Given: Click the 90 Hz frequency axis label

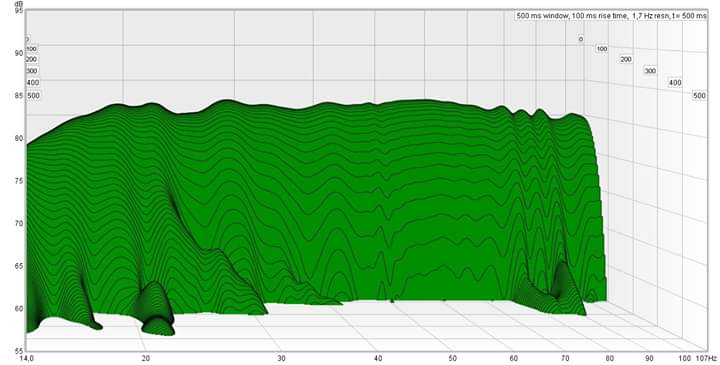Looking at the screenshot, I should pyautogui.click(x=649, y=358).
